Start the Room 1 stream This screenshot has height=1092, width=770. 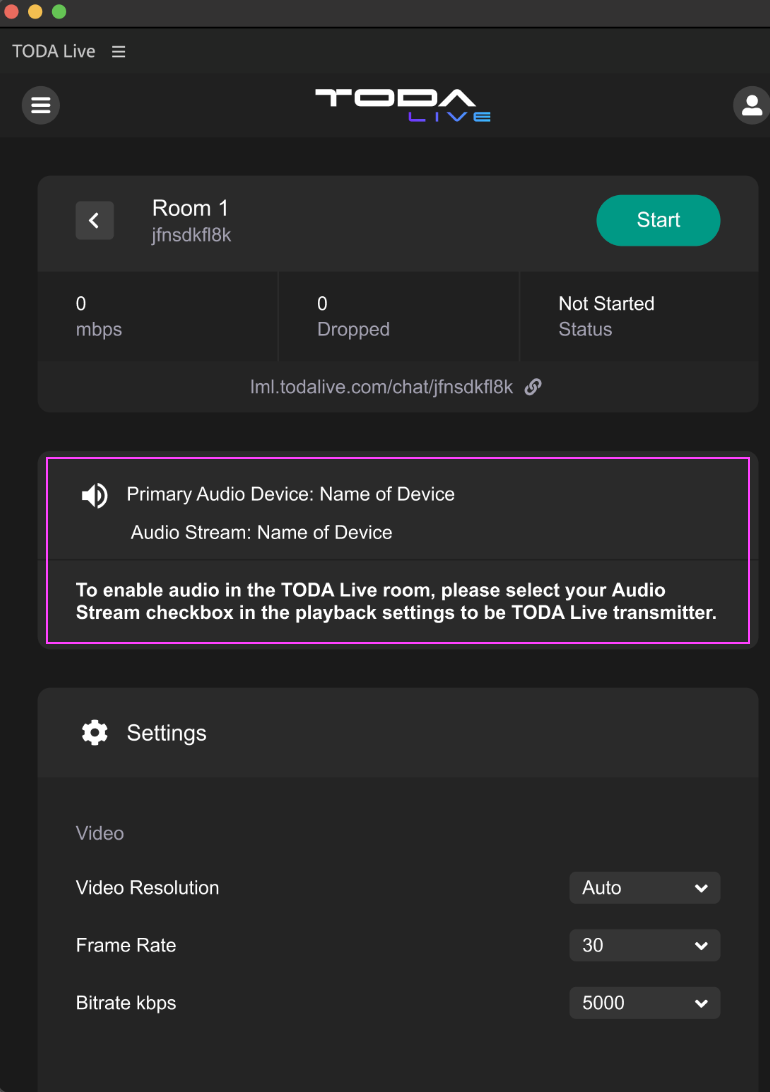(x=658, y=220)
